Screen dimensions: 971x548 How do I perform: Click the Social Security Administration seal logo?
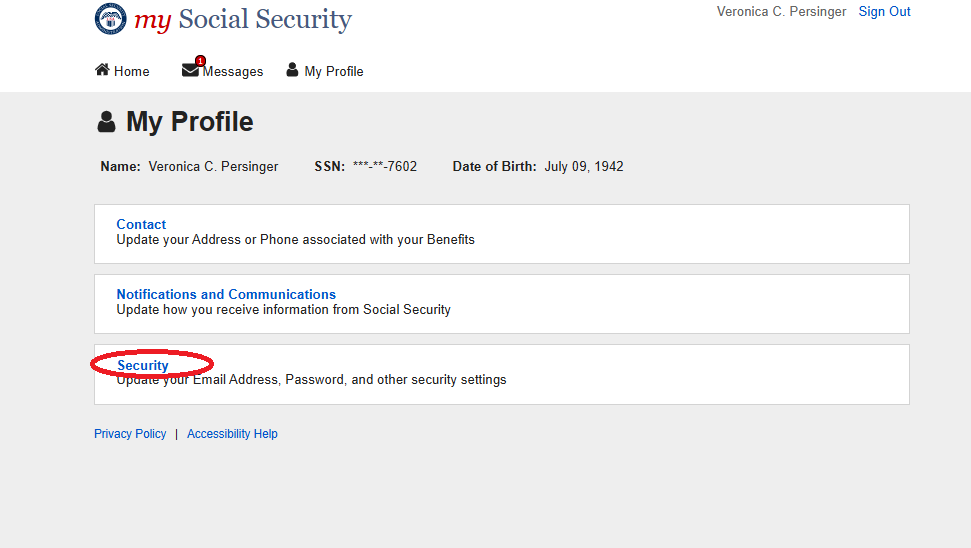(111, 19)
